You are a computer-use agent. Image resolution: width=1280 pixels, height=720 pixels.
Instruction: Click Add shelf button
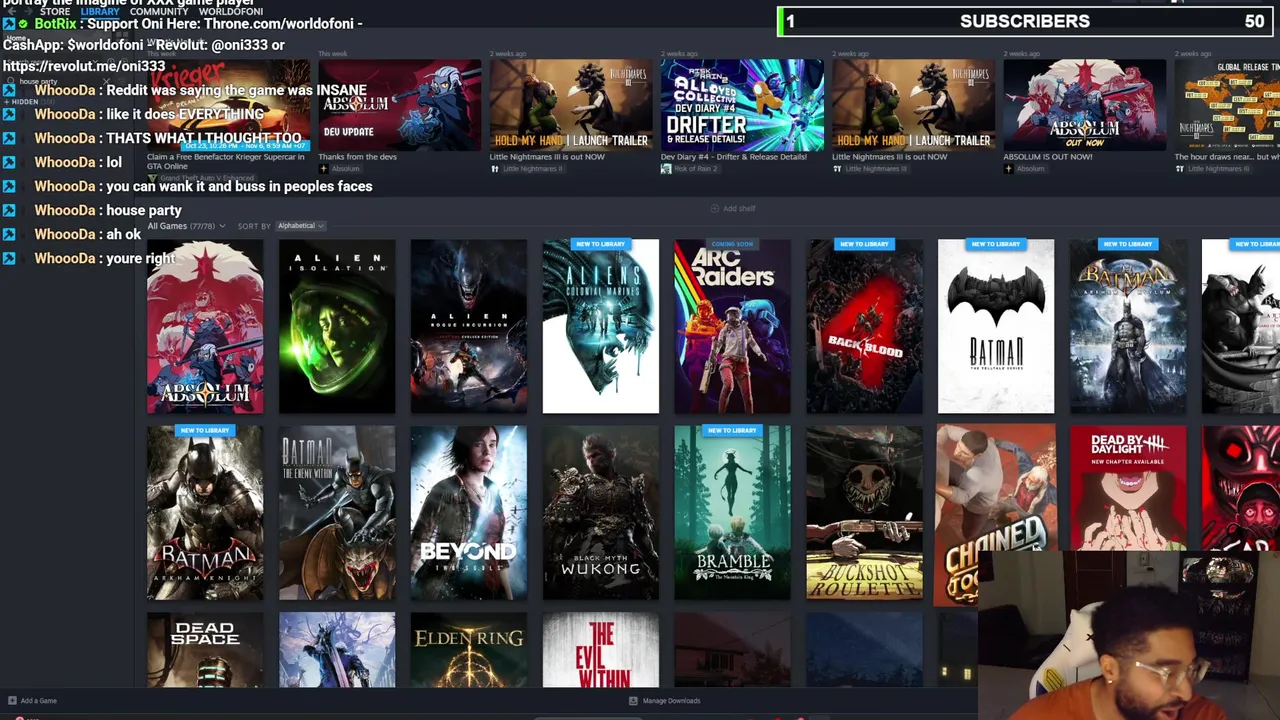733,208
